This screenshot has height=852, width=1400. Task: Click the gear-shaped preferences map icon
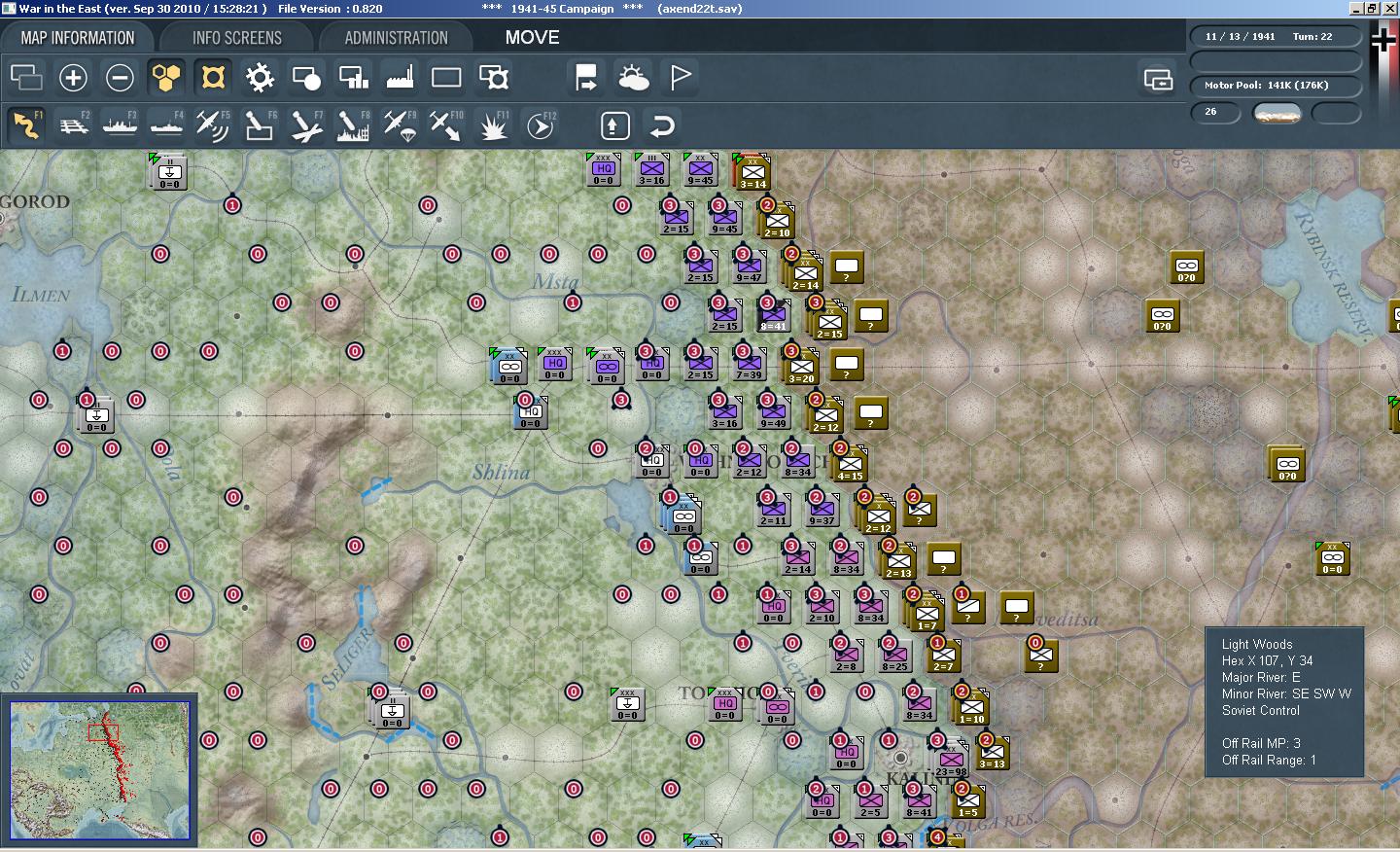[260, 78]
